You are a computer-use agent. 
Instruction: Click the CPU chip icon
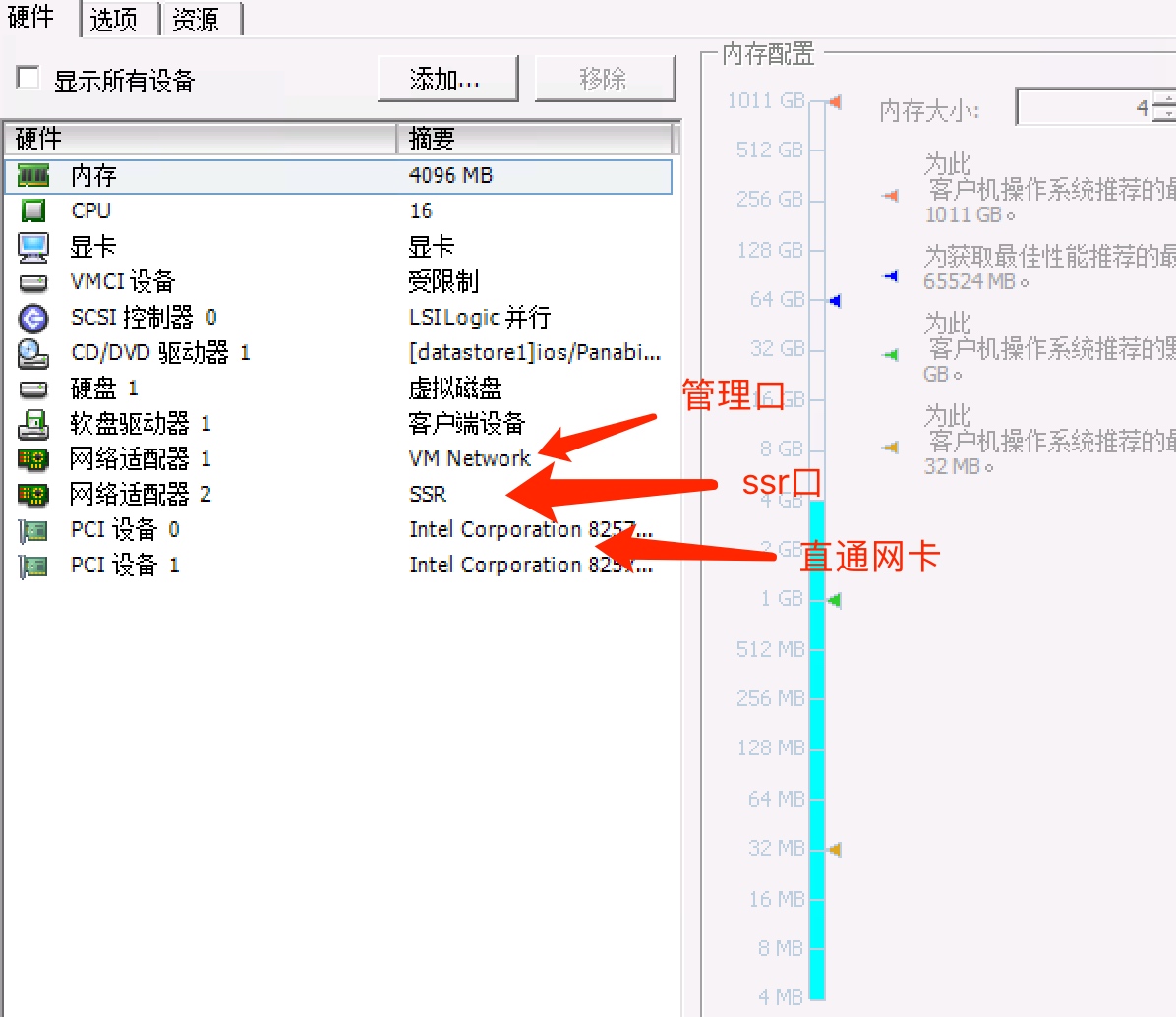click(x=33, y=211)
